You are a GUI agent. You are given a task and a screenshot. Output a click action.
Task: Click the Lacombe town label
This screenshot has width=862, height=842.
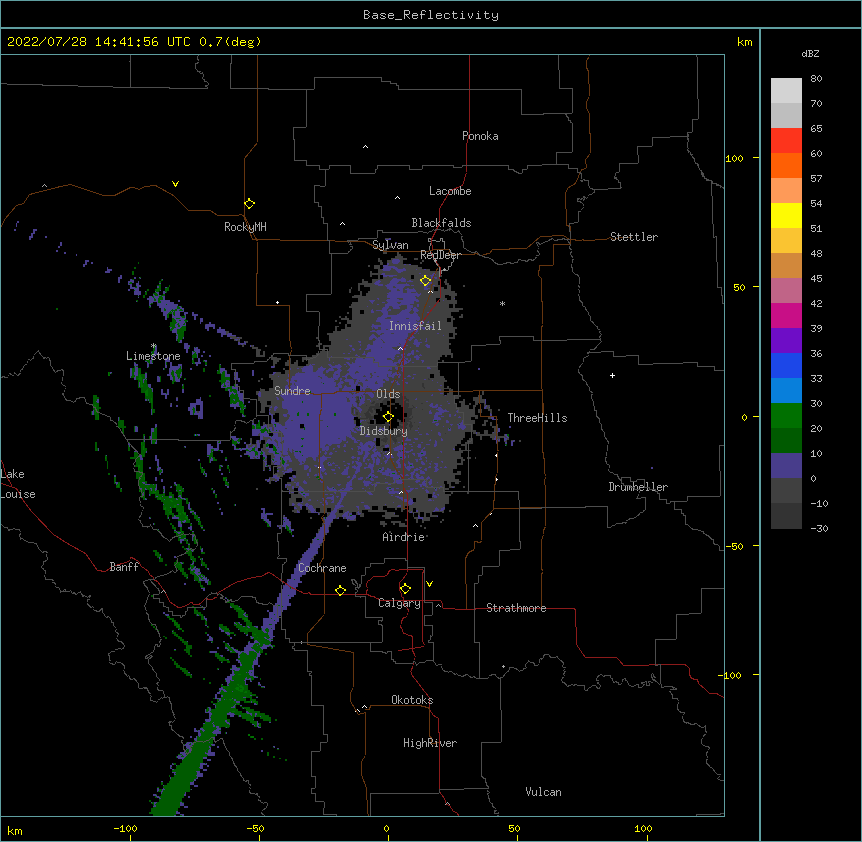click(x=450, y=191)
